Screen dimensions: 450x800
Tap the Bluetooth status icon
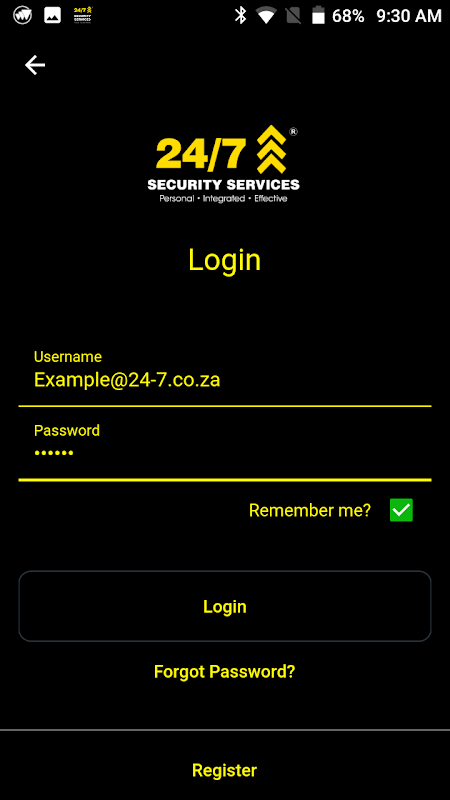240,15
